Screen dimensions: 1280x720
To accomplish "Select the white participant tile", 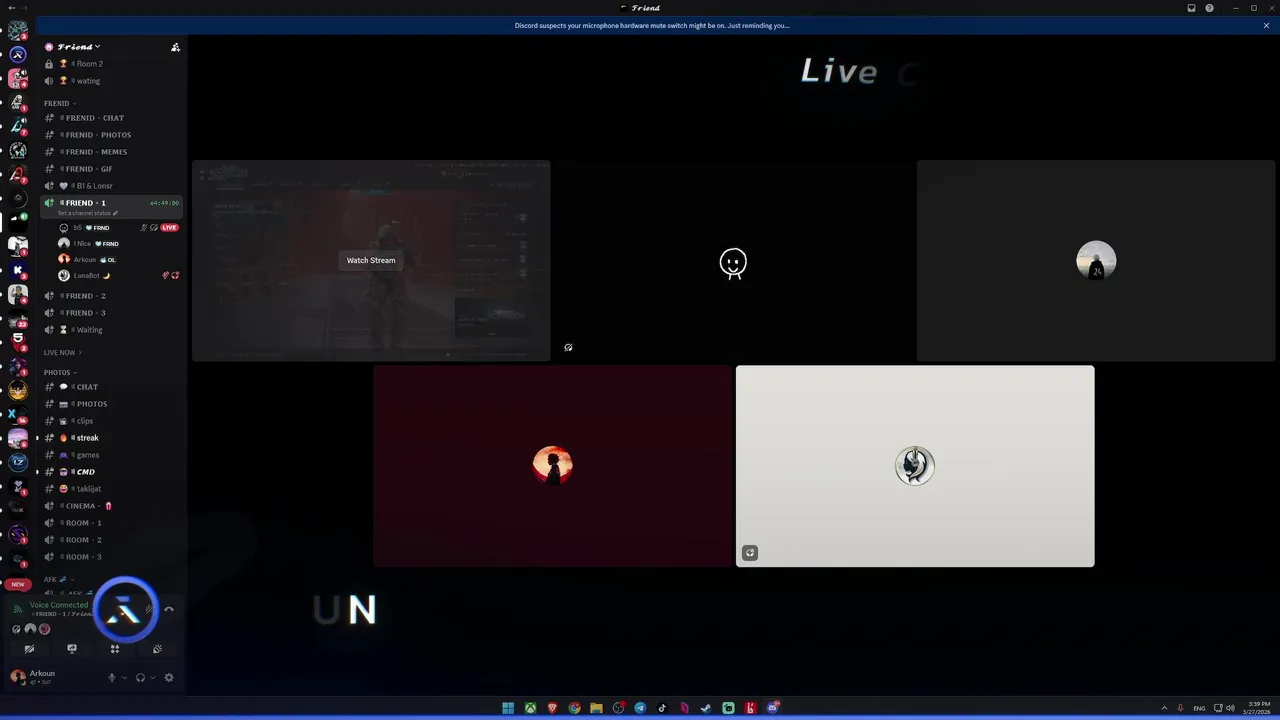I will coord(915,466).
